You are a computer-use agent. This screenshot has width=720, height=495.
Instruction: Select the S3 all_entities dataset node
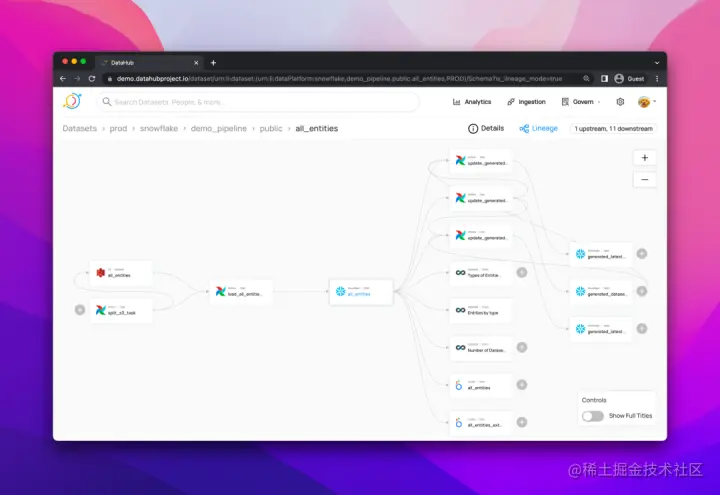[121, 273]
